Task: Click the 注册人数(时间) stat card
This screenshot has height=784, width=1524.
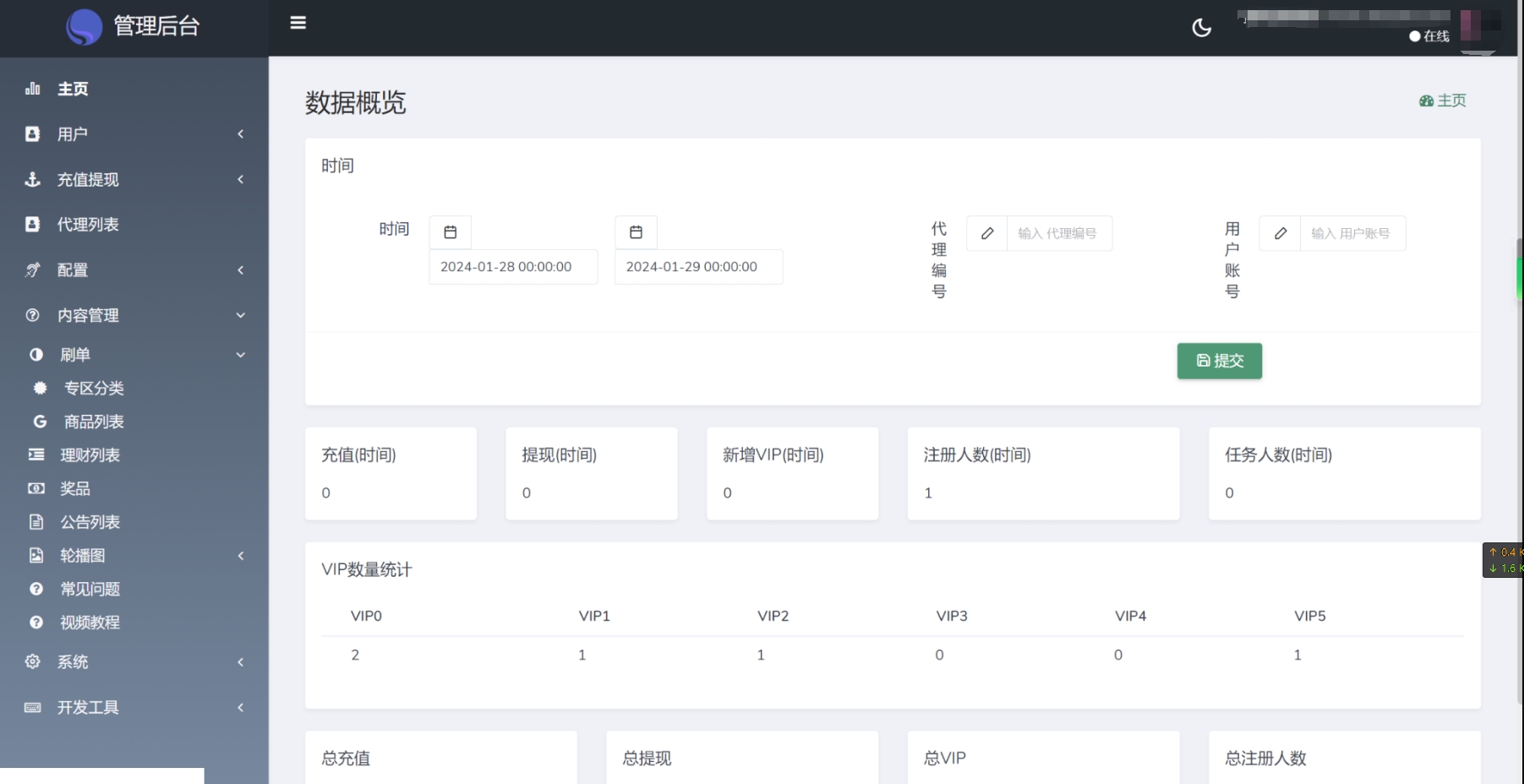Action: 1043,473
